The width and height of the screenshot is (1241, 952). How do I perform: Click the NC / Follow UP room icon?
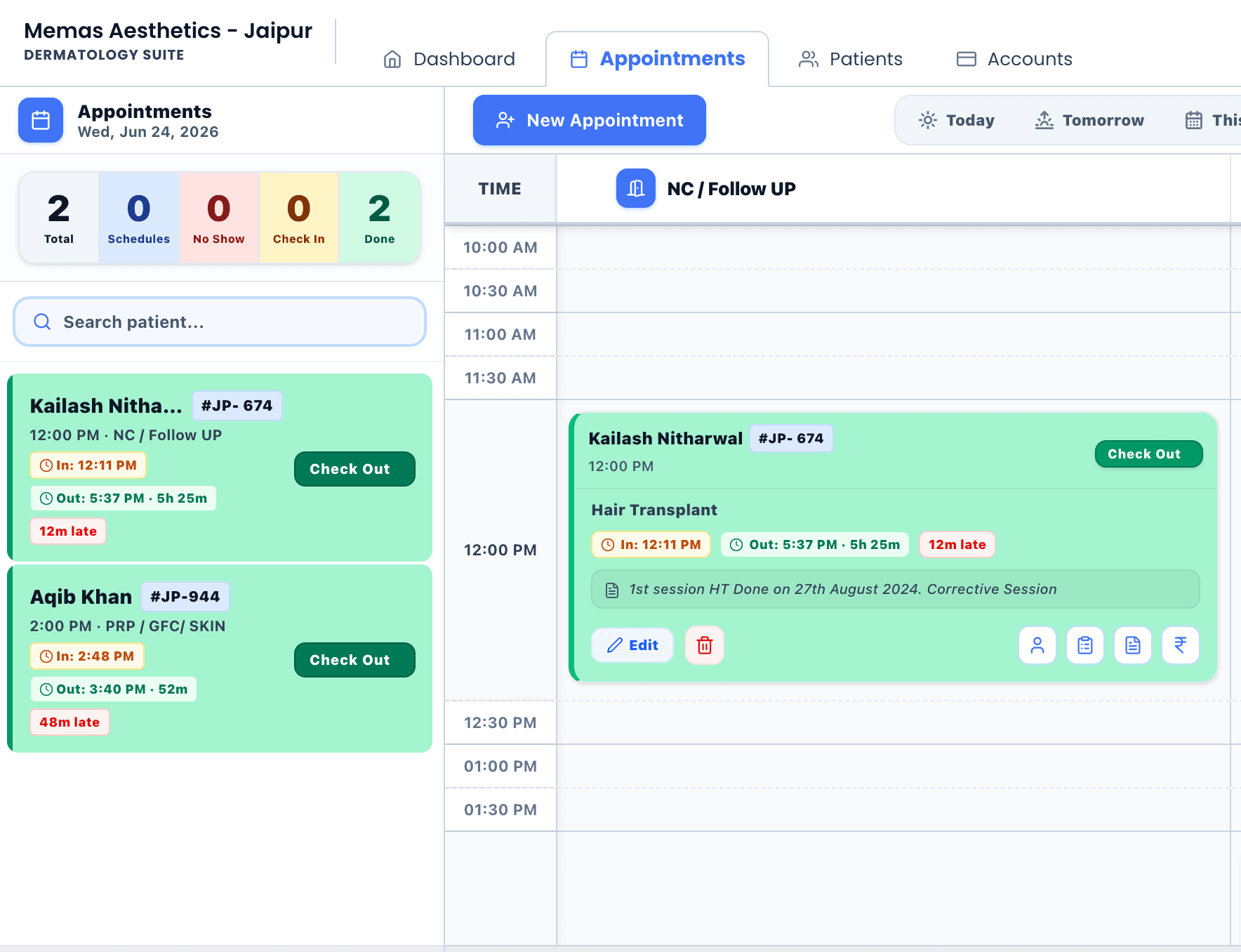[636, 188]
